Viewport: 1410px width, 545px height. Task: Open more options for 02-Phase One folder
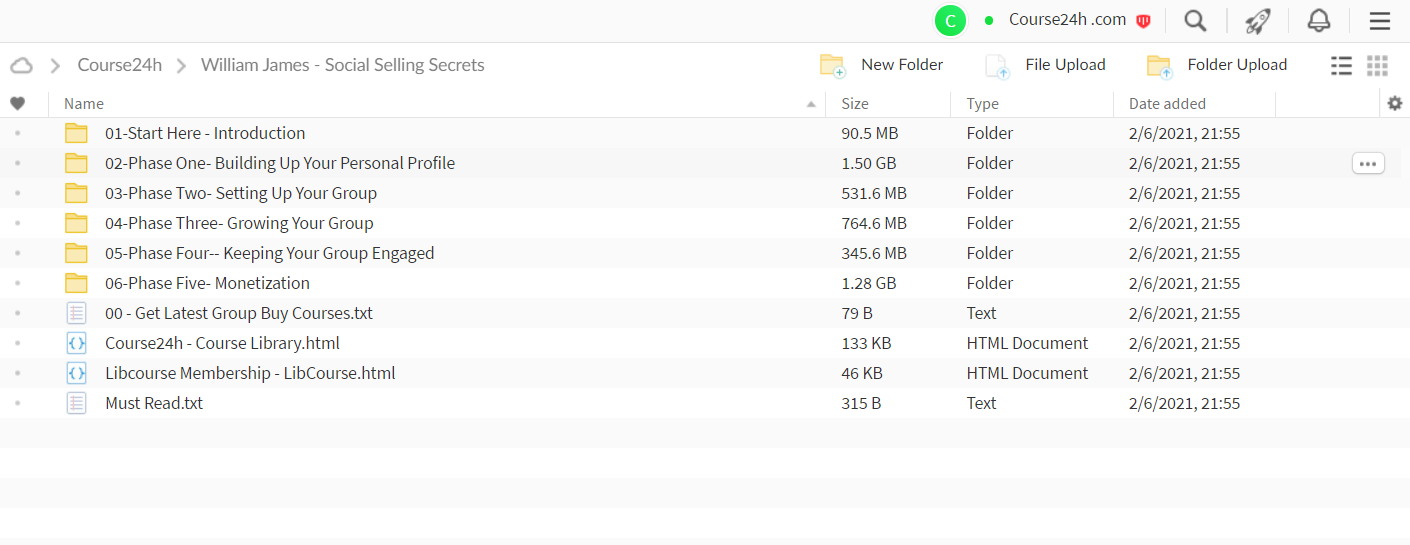click(x=1368, y=163)
